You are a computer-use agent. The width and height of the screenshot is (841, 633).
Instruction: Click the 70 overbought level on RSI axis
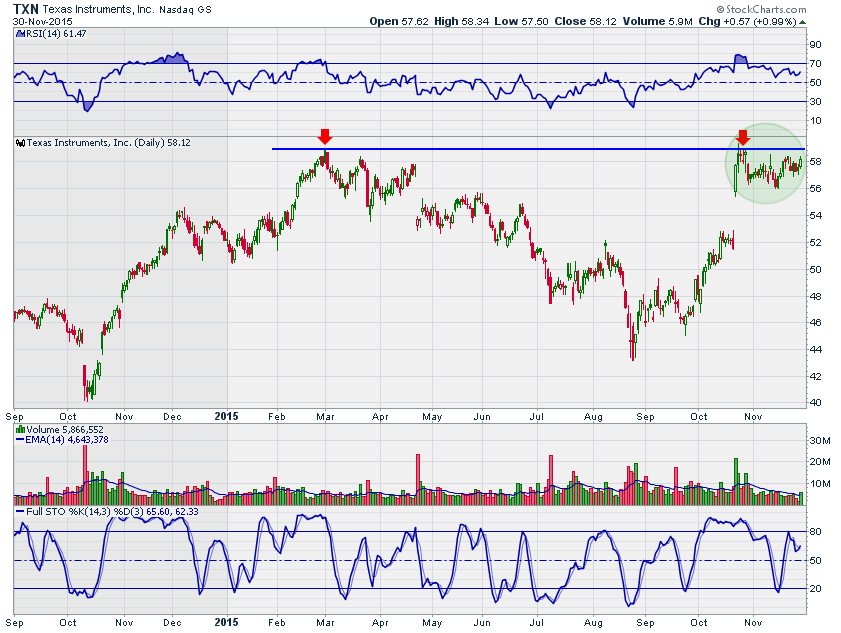point(815,63)
